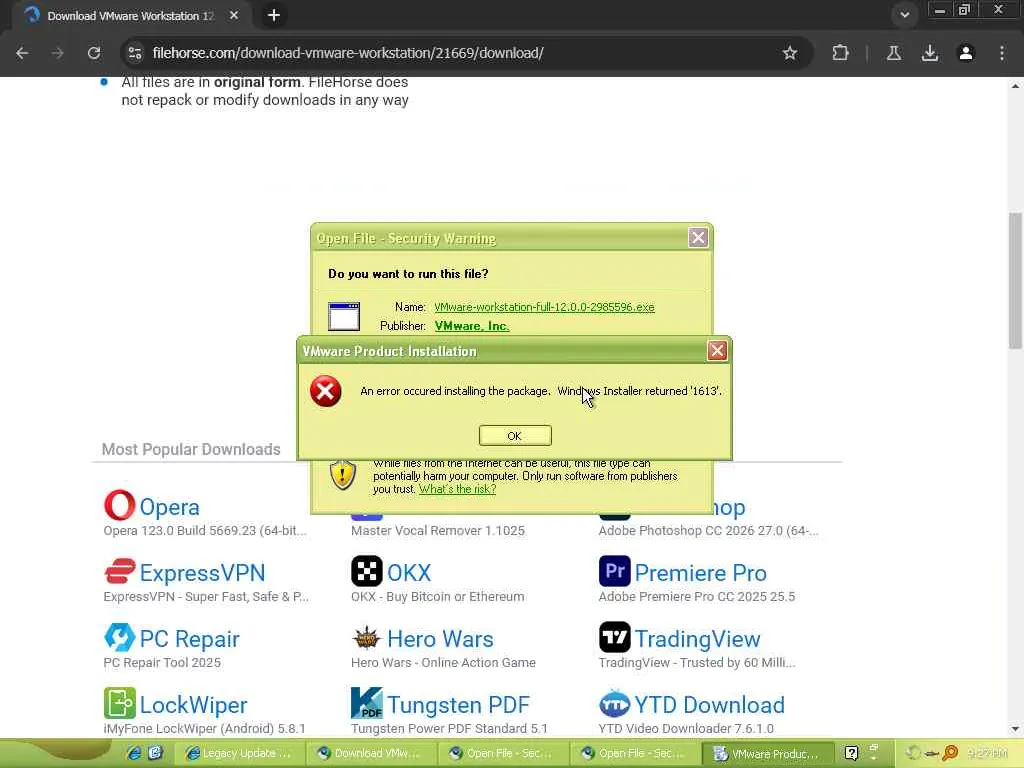Click the Hero Wars logo icon

pos(367,637)
